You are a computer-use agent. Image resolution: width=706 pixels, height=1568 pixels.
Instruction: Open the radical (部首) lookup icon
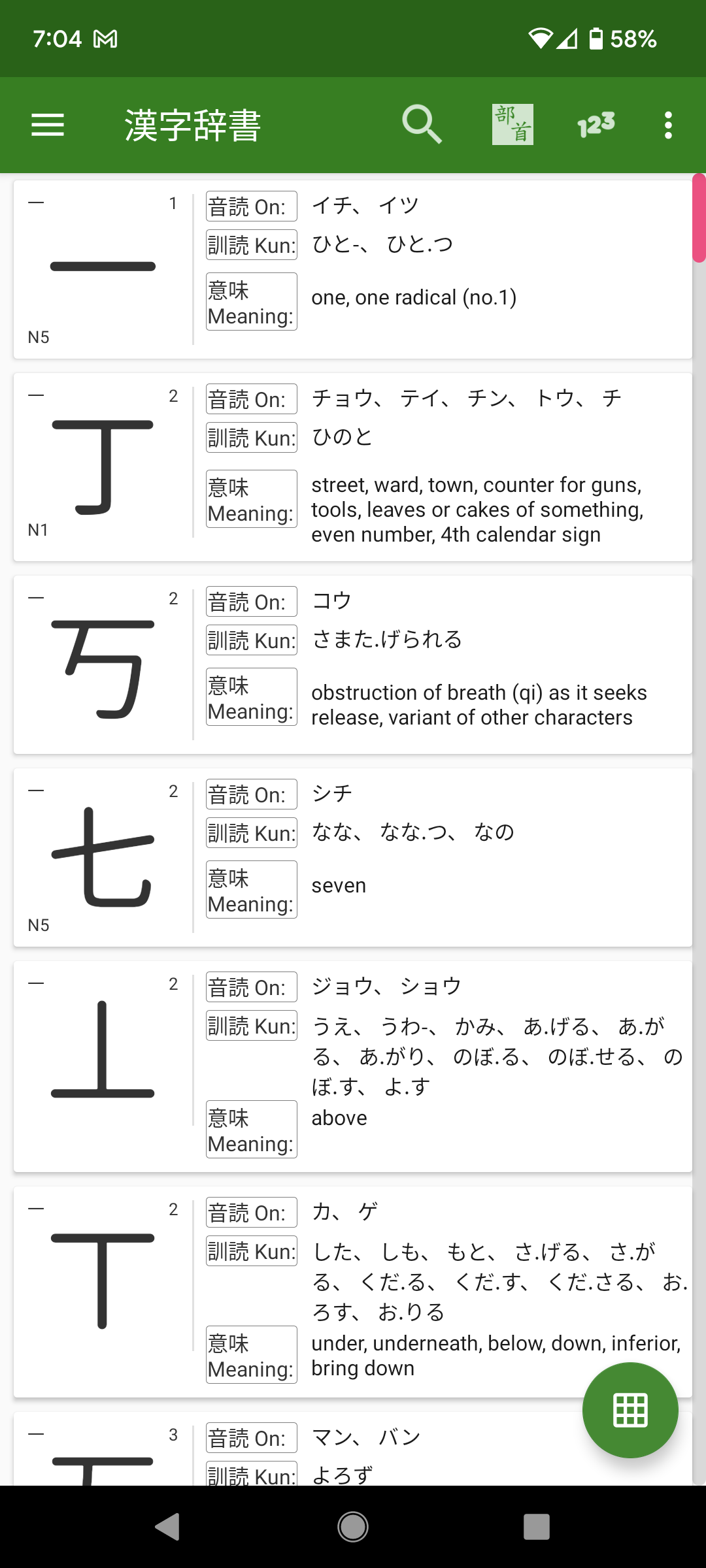click(x=513, y=124)
